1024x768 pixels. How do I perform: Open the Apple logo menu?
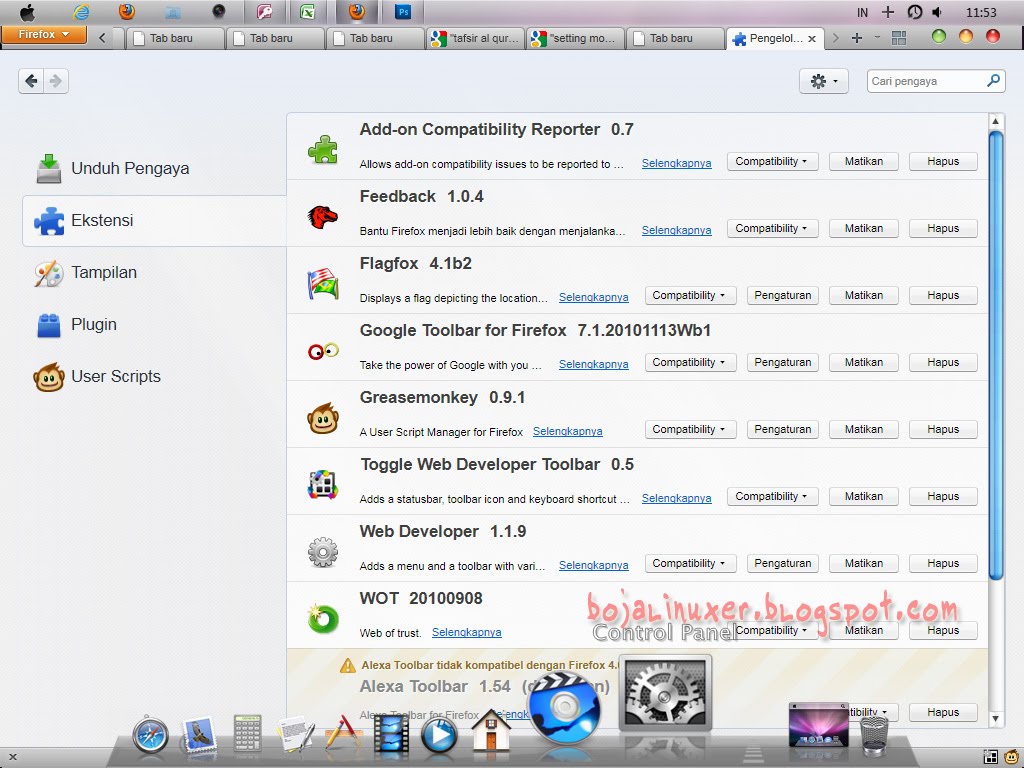[x=27, y=12]
